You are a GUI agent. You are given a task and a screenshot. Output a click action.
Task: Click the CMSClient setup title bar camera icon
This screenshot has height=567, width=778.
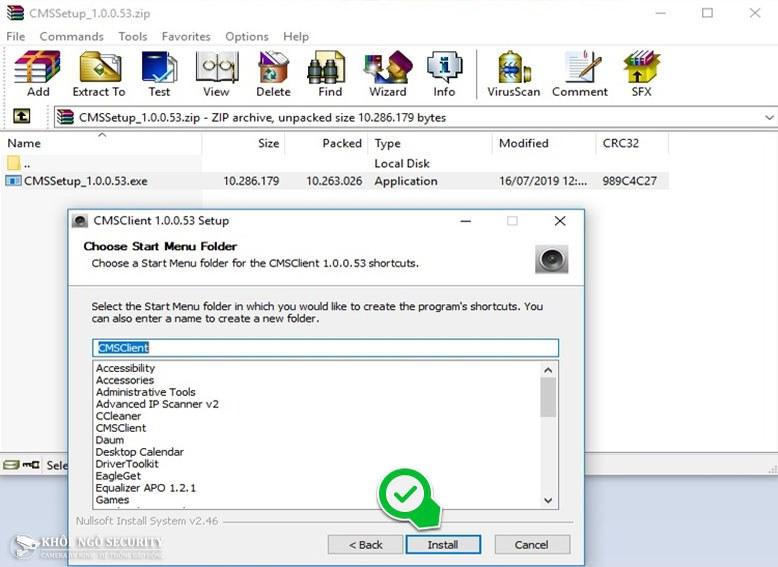(x=80, y=221)
